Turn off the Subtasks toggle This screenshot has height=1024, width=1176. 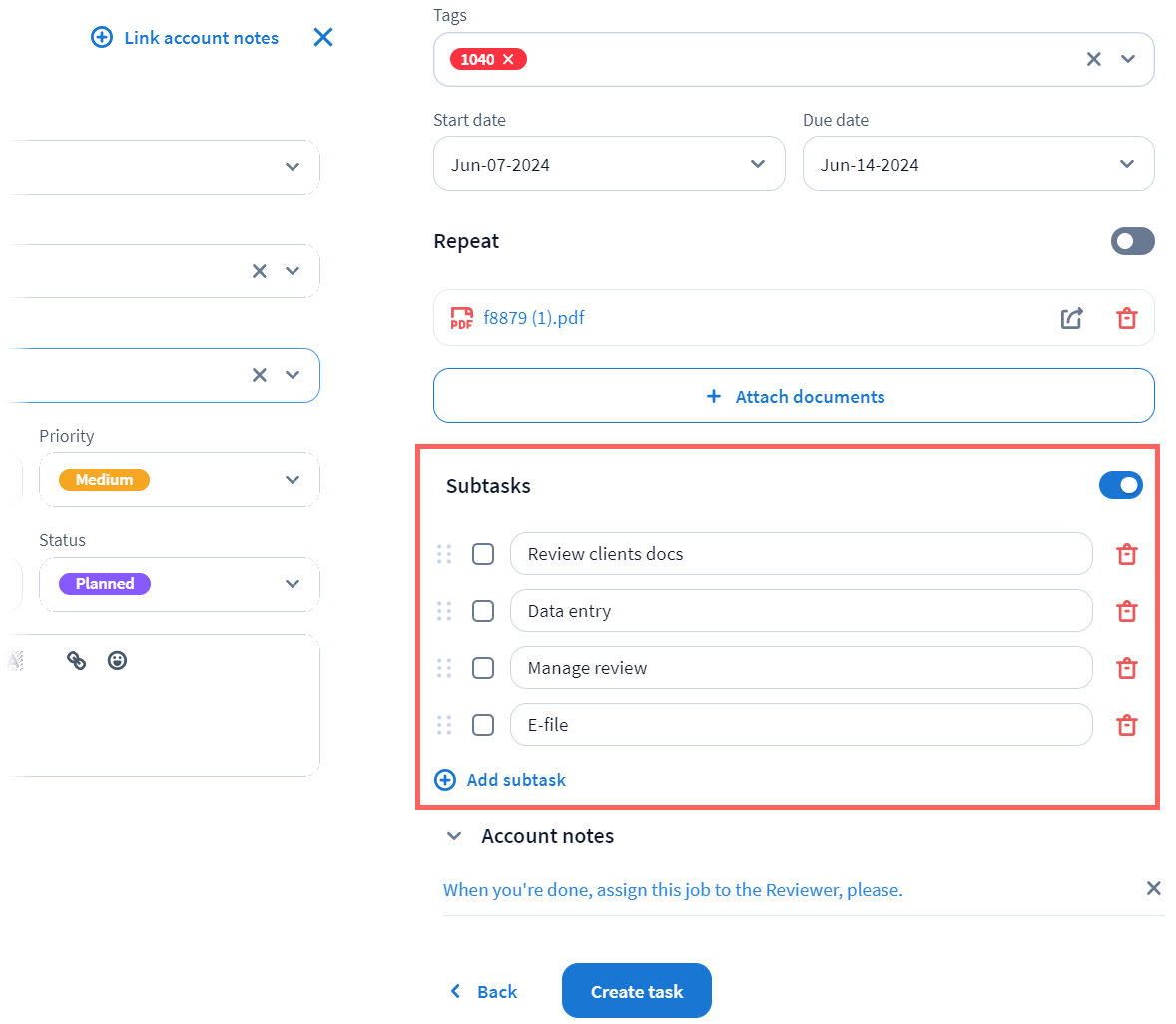point(1120,485)
